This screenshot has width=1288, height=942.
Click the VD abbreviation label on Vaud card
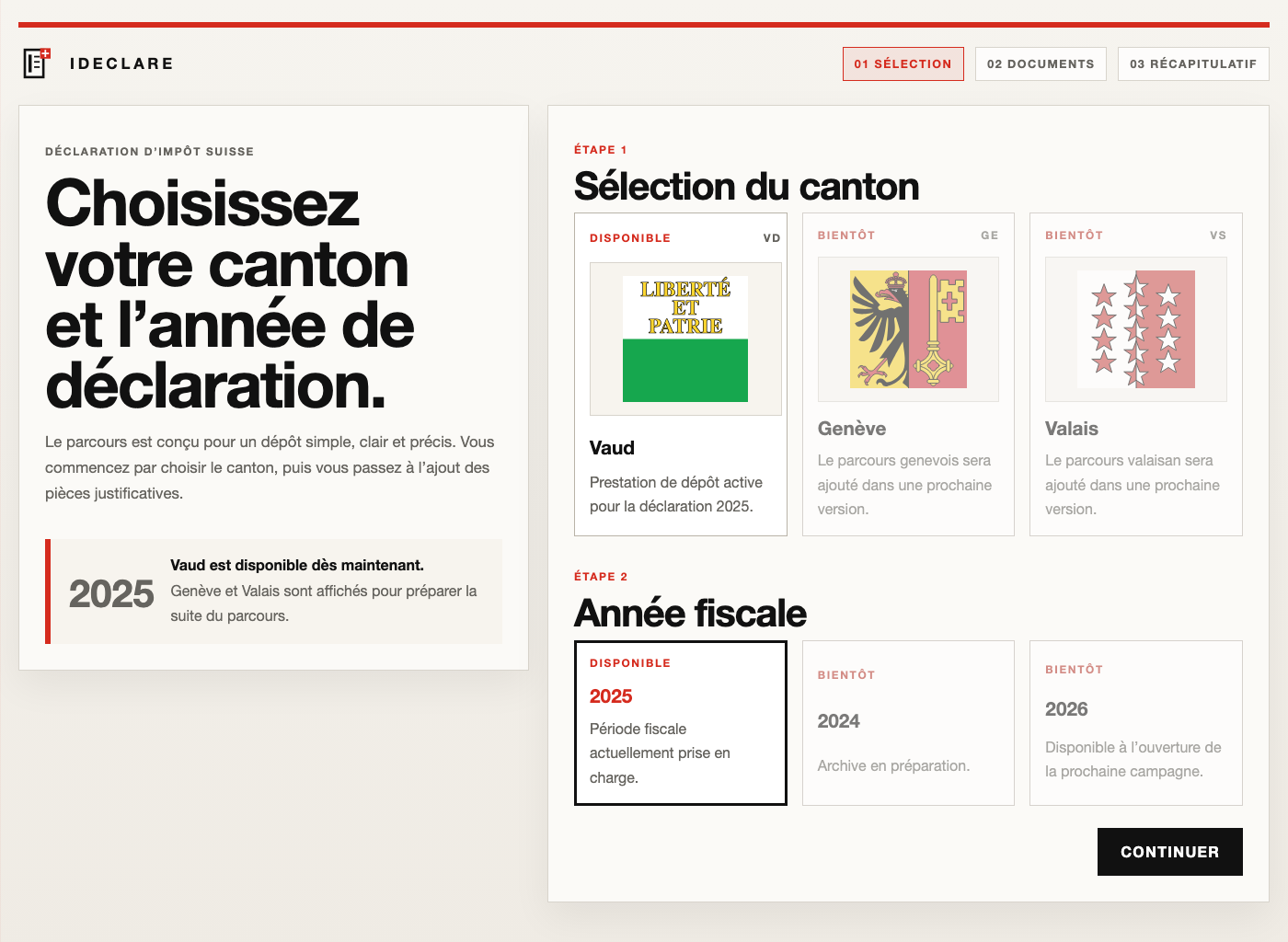pyautogui.click(x=771, y=237)
